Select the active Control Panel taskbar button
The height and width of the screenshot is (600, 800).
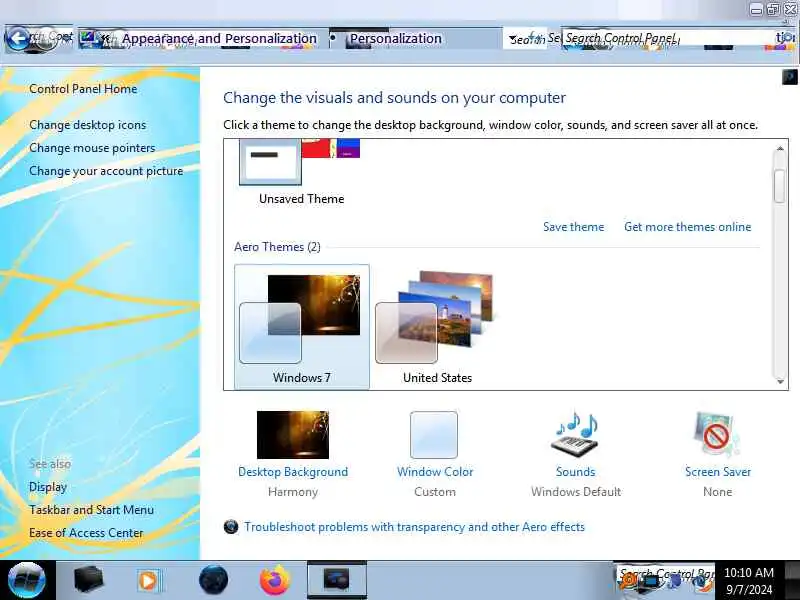click(x=337, y=580)
